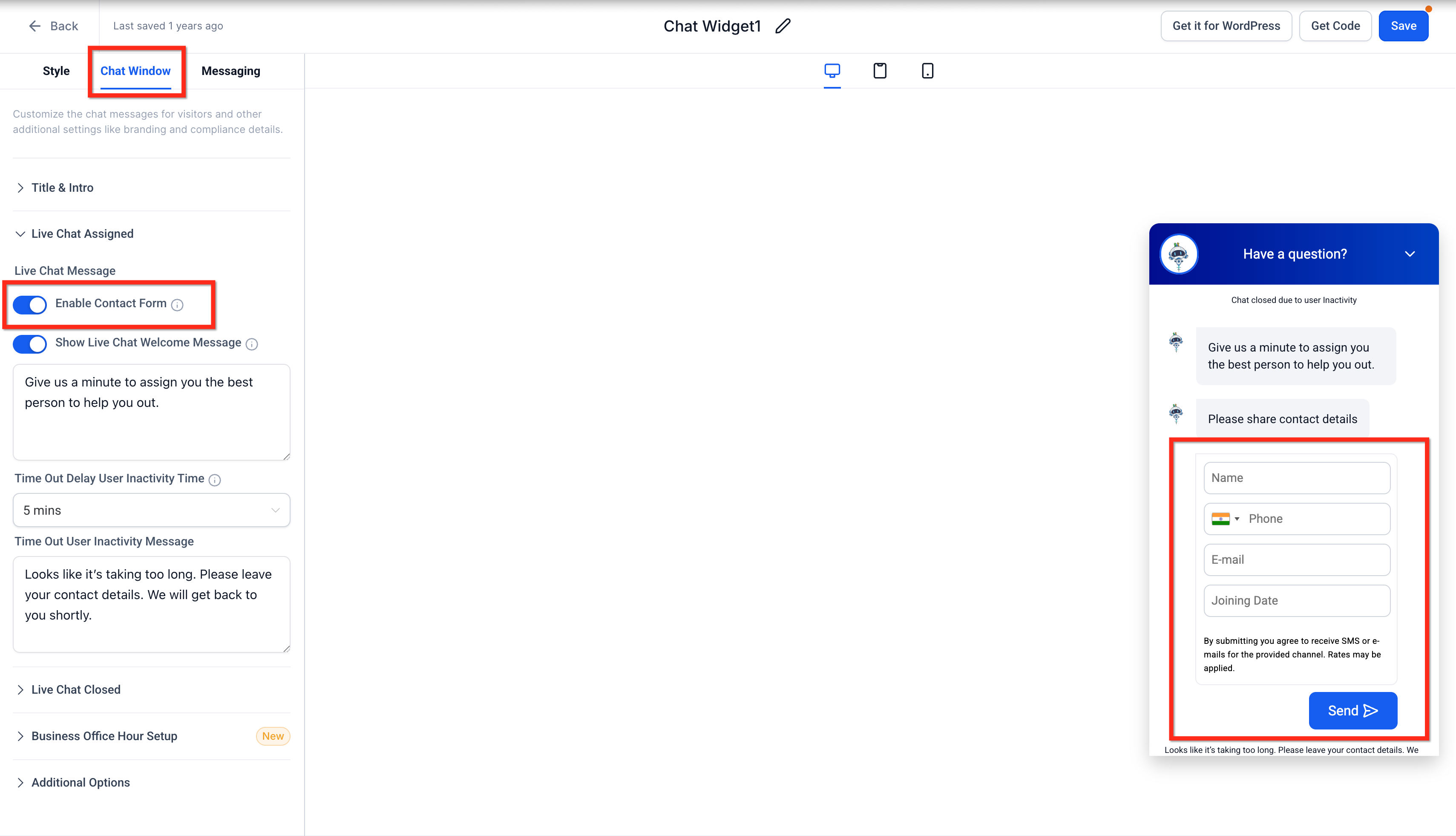1456x836 pixels.
Task: Switch to the Messaging tab
Action: pyautogui.click(x=231, y=71)
